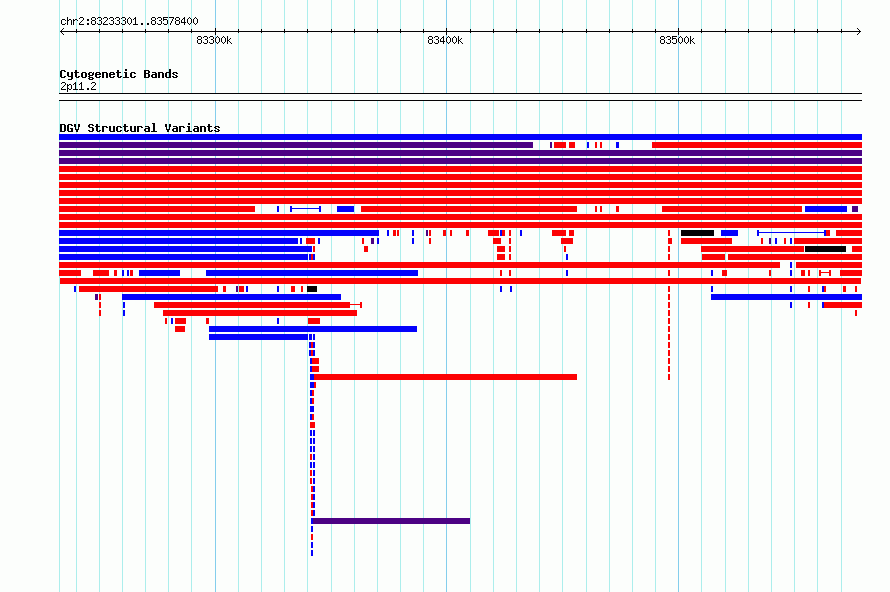Select the short purple variant bar lowest in track
Viewport: 890px width, 592px height.
point(391,521)
